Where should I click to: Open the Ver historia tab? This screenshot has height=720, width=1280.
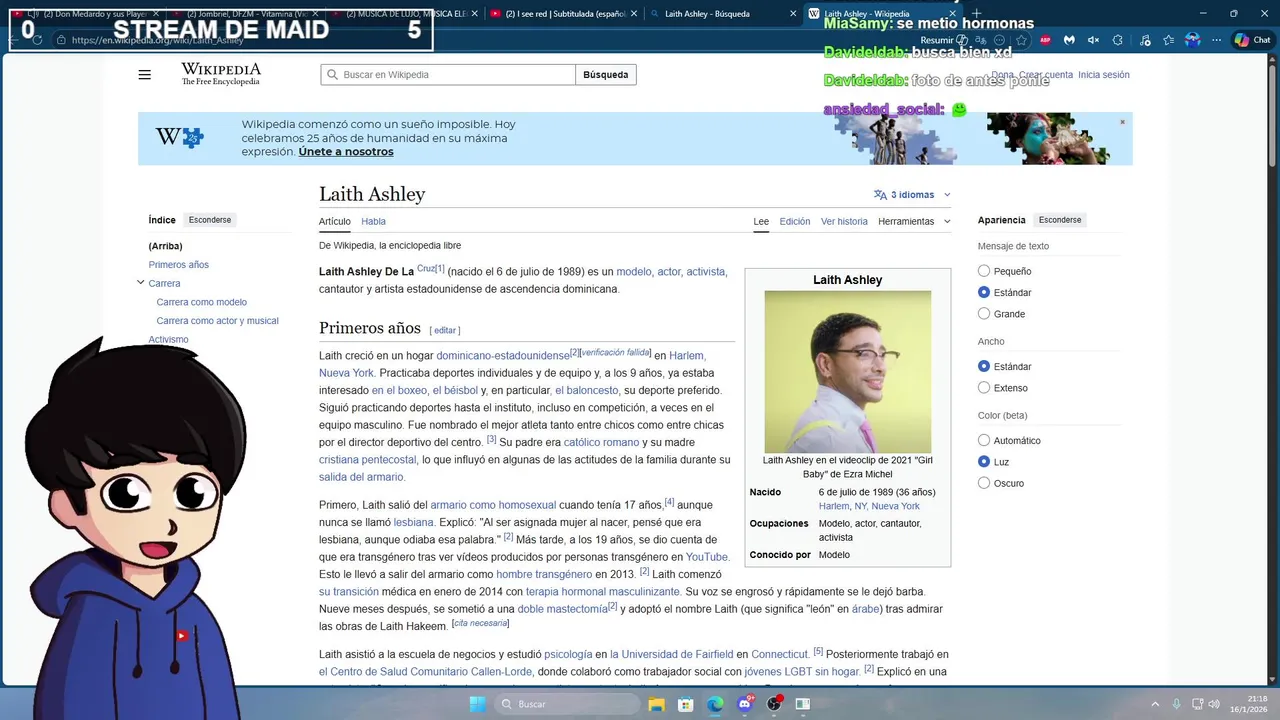(x=844, y=221)
